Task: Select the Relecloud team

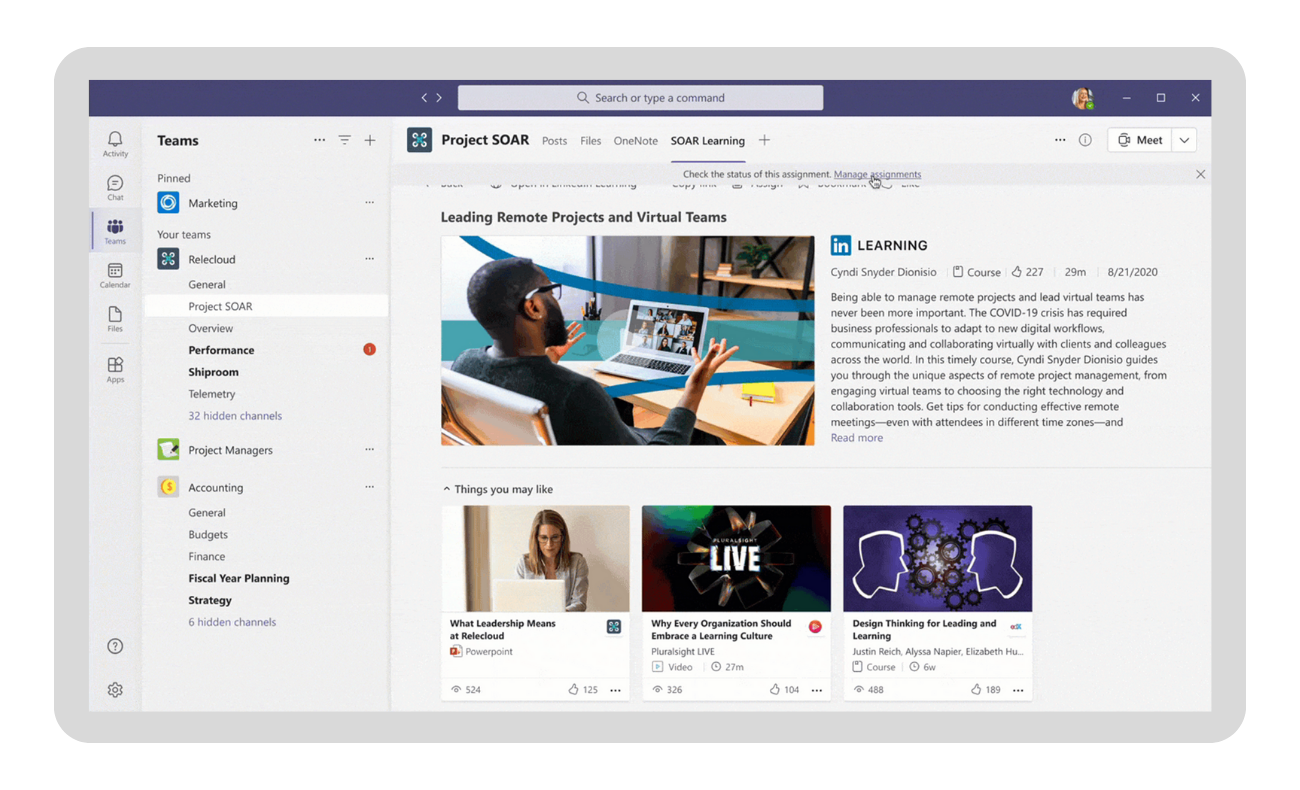Action: [212, 259]
